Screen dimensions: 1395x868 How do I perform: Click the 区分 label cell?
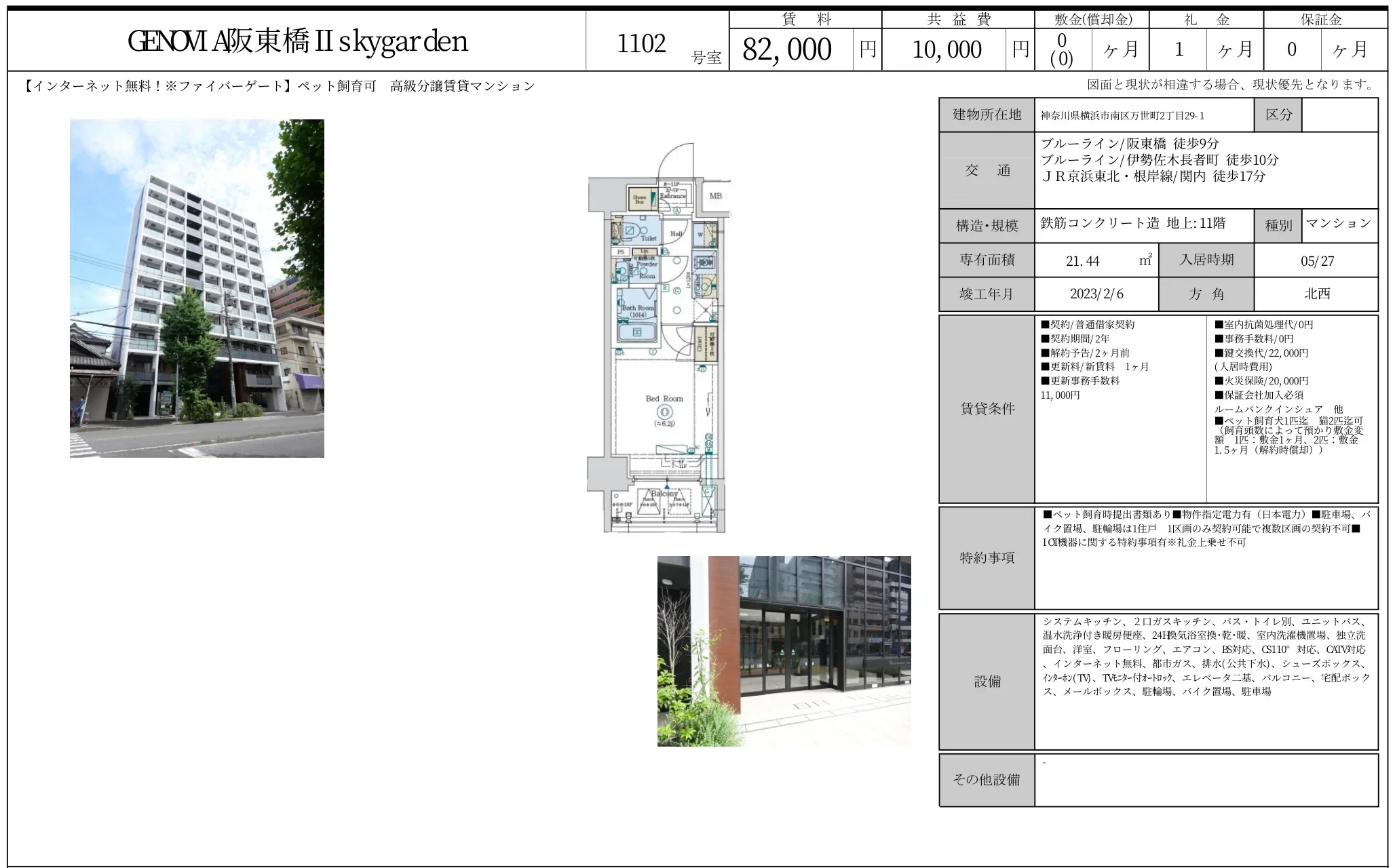(1278, 115)
